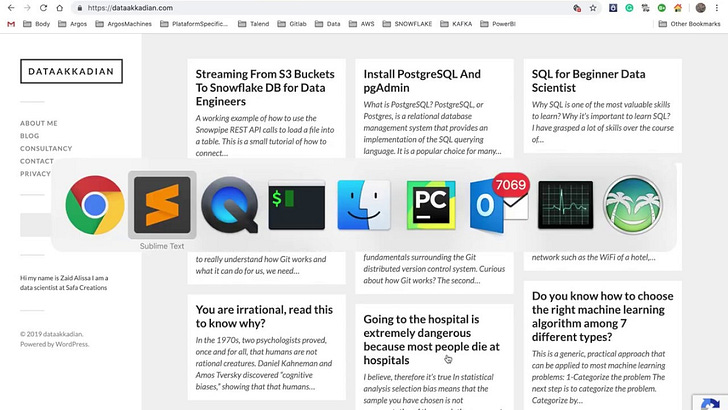The image size is (728, 410).
Task: Open the Gitlab bookmarks folder
Action: [292, 24]
